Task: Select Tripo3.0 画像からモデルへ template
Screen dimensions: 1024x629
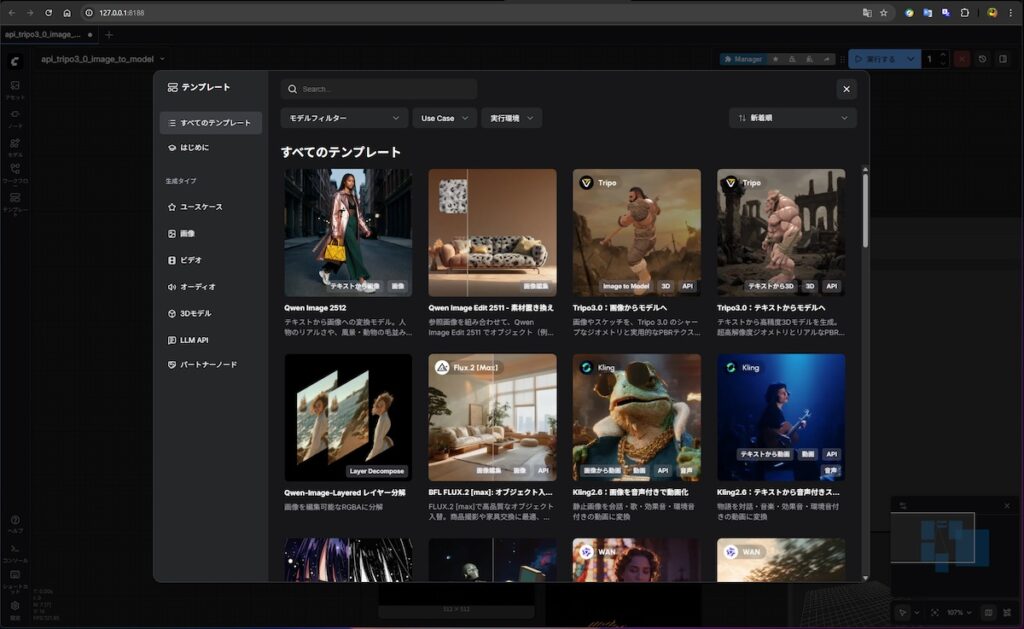Action: pos(636,232)
